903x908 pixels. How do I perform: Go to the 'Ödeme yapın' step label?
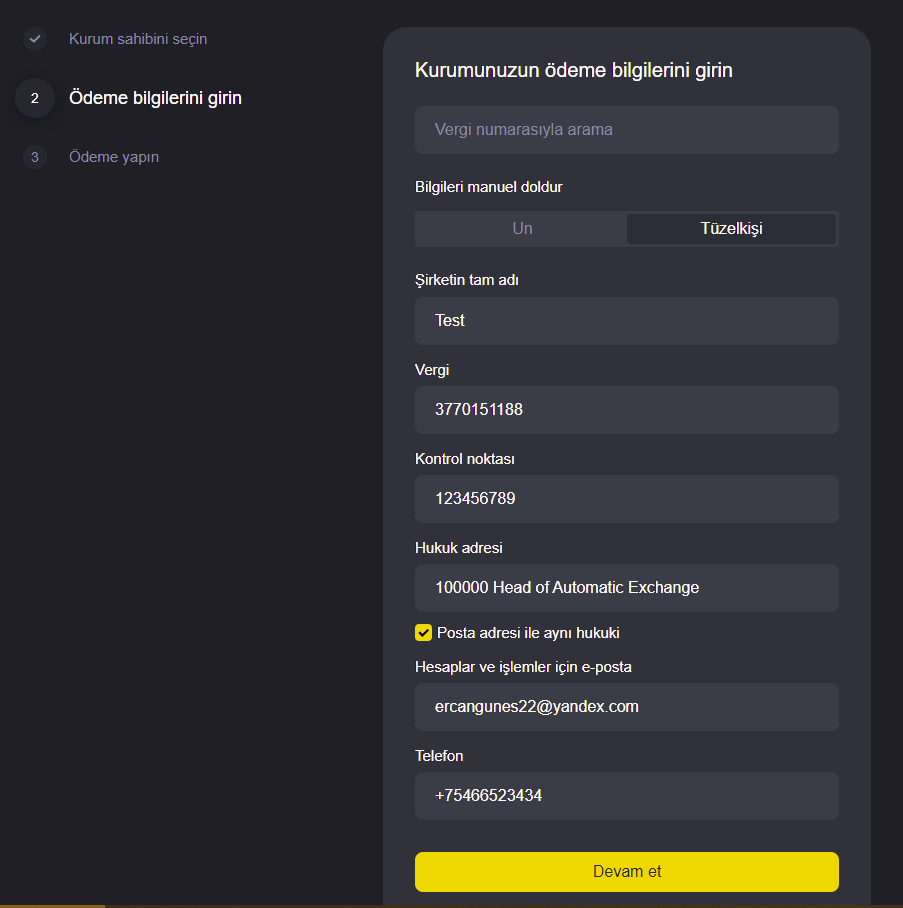click(x=114, y=157)
